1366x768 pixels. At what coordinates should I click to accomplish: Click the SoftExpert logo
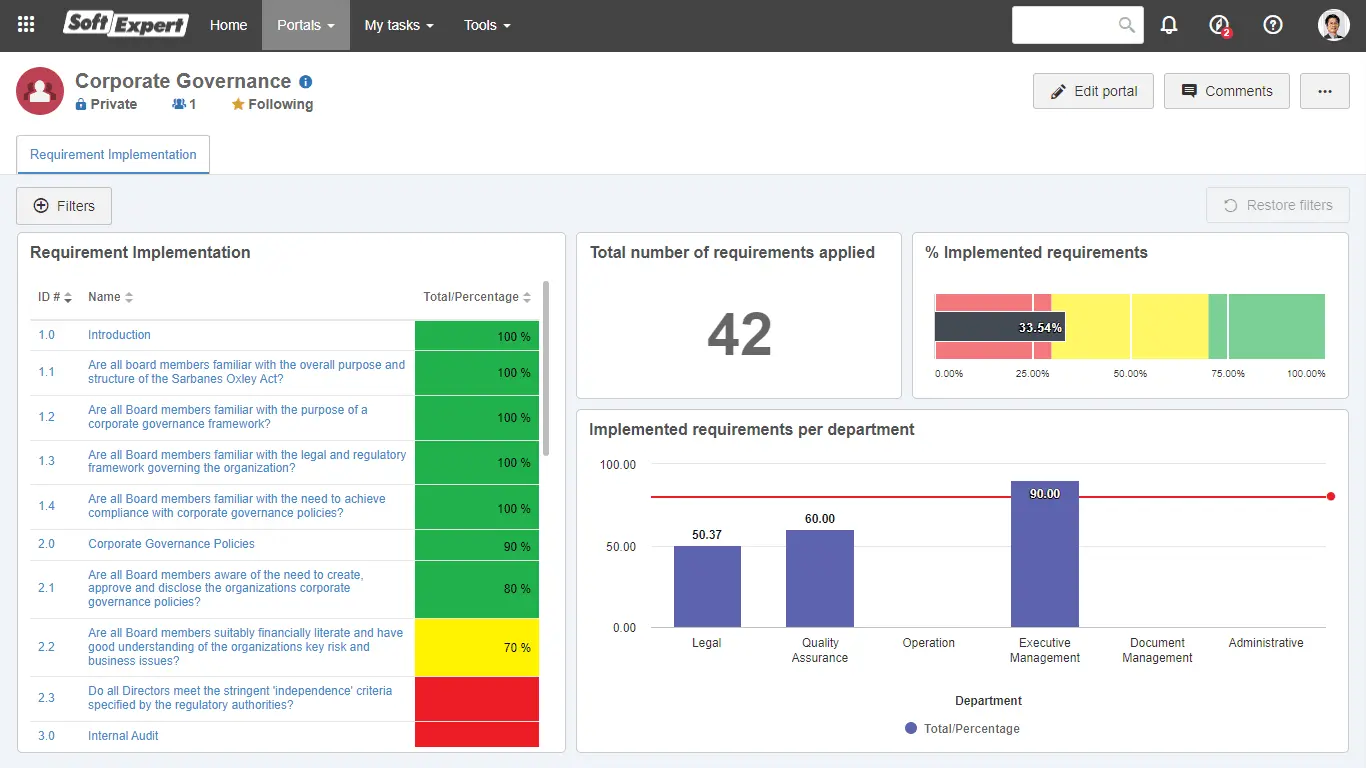(126, 25)
